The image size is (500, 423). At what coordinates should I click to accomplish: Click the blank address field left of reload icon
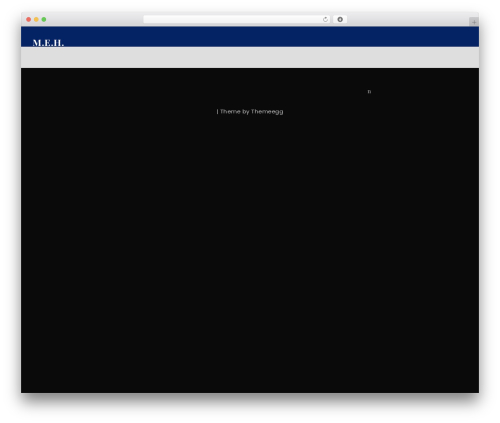pos(233,19)
